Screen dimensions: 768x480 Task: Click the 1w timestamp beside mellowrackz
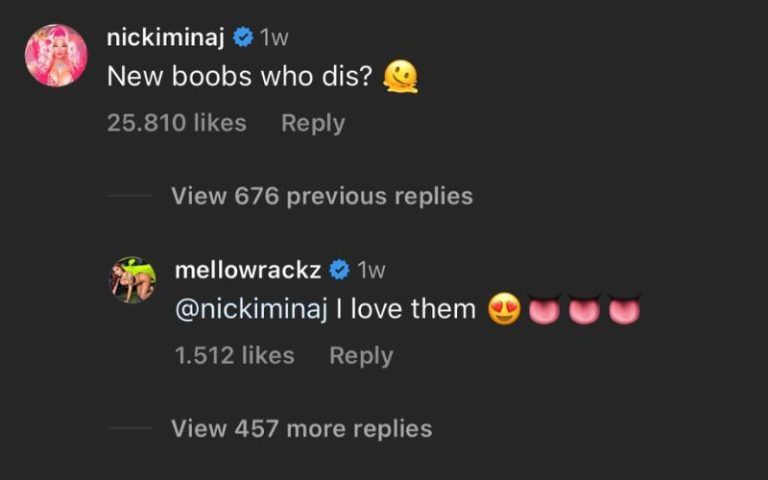pyautogui.click(x=371, y=270)
